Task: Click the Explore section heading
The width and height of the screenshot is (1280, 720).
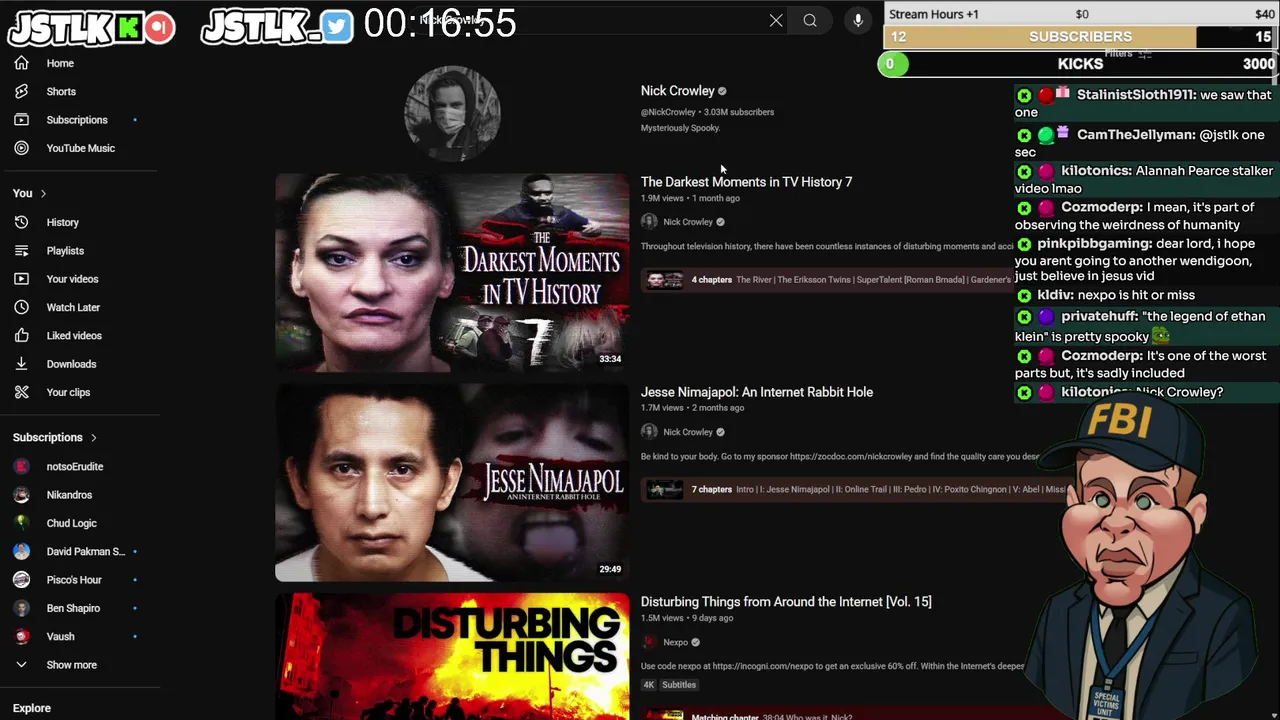Action: coord(32,708)
